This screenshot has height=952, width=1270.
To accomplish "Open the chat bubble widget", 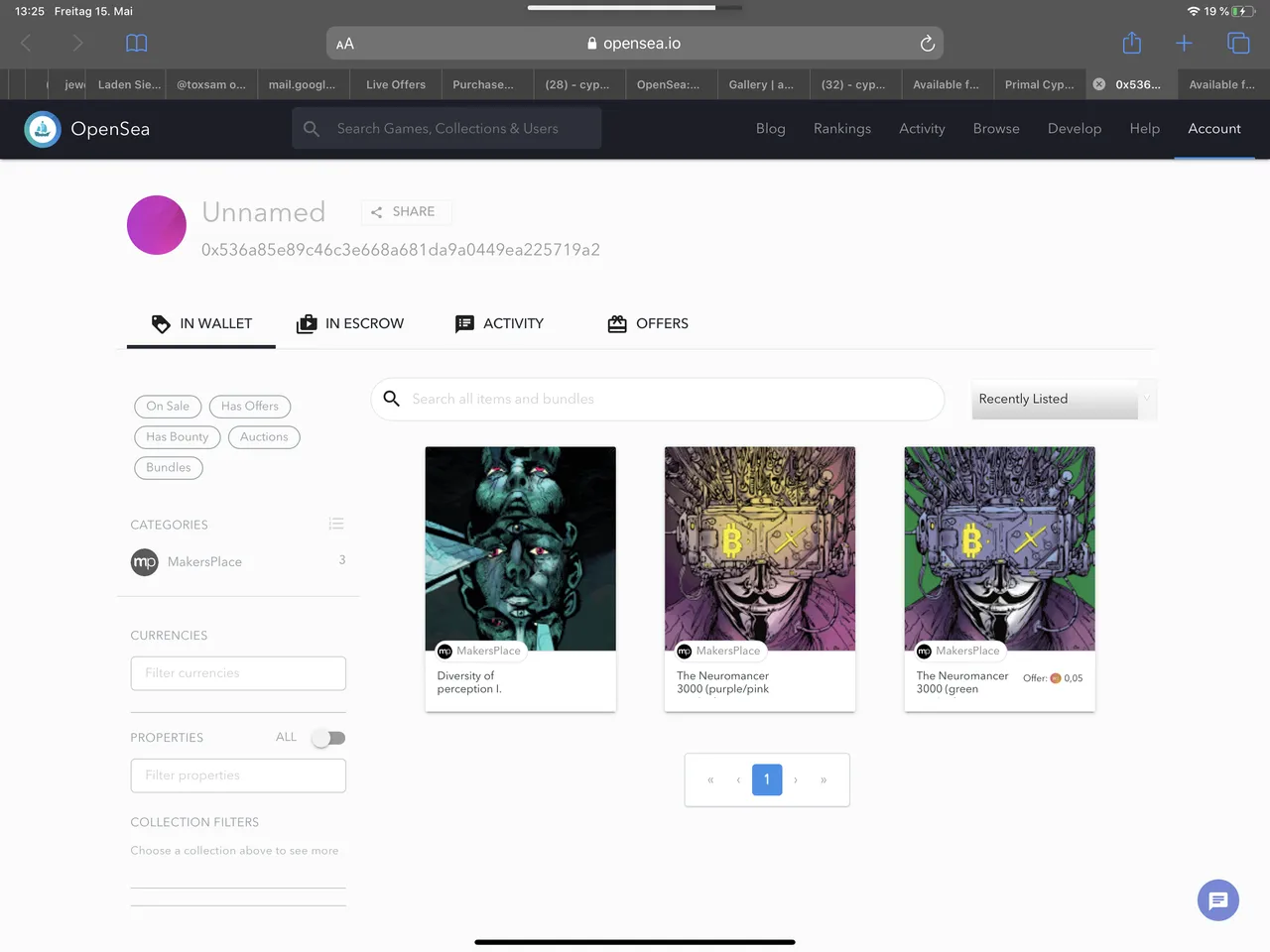I will click(x=1218, y=900).
